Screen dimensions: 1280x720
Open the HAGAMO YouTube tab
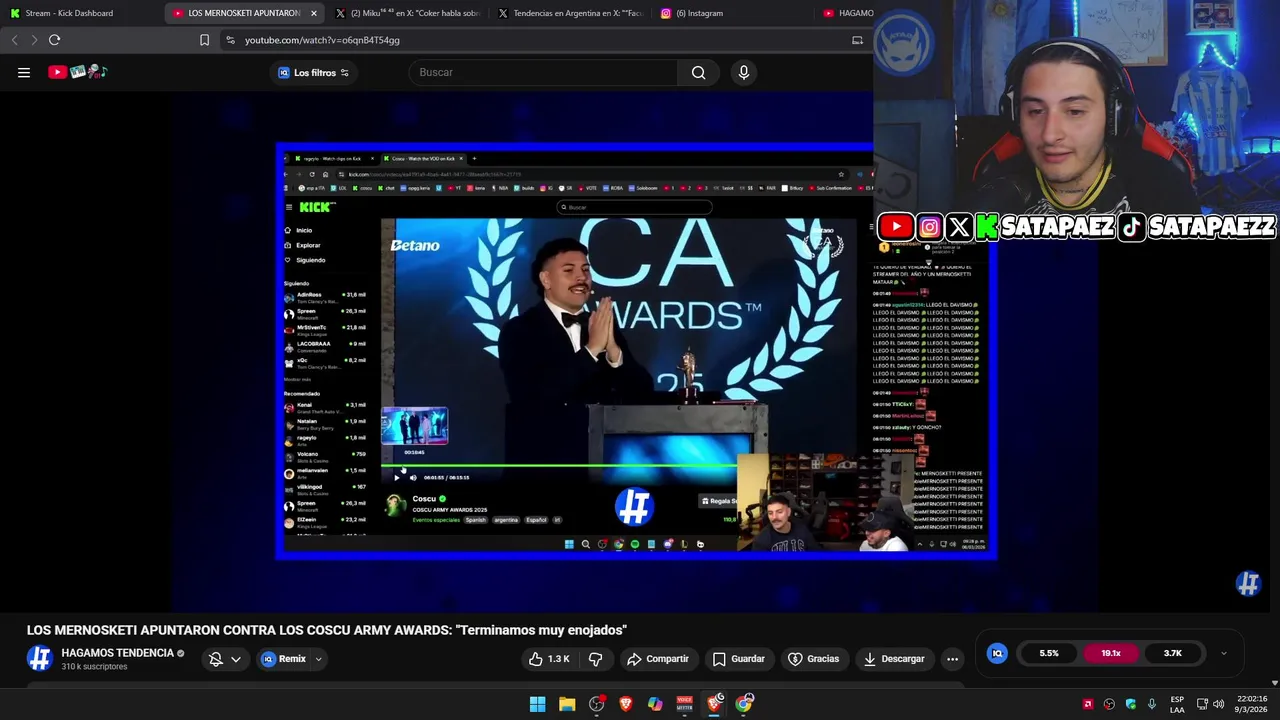(x=848, y=13)
